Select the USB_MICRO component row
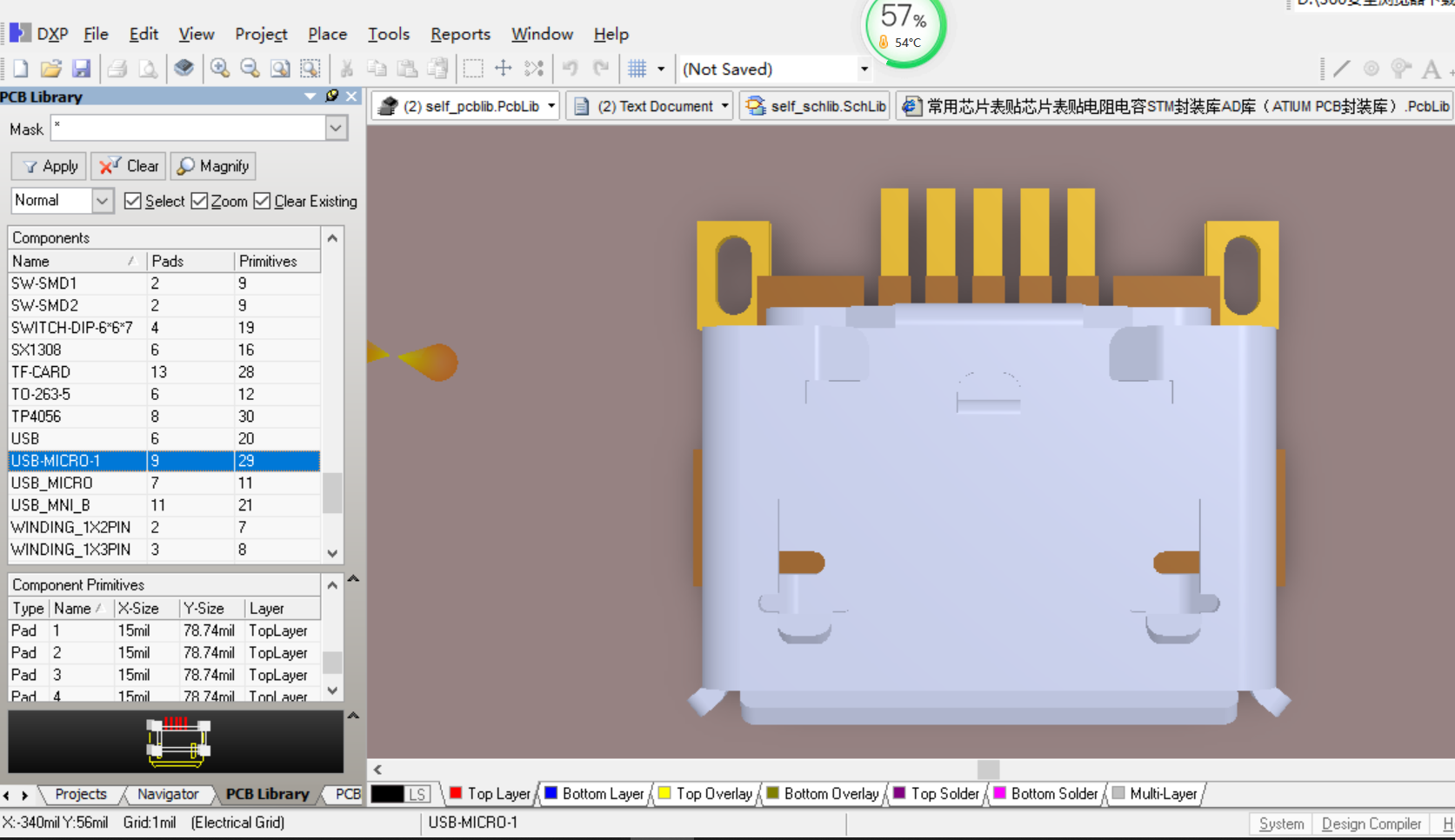This screenshot has width=1455, height=840. pos(164,483)
